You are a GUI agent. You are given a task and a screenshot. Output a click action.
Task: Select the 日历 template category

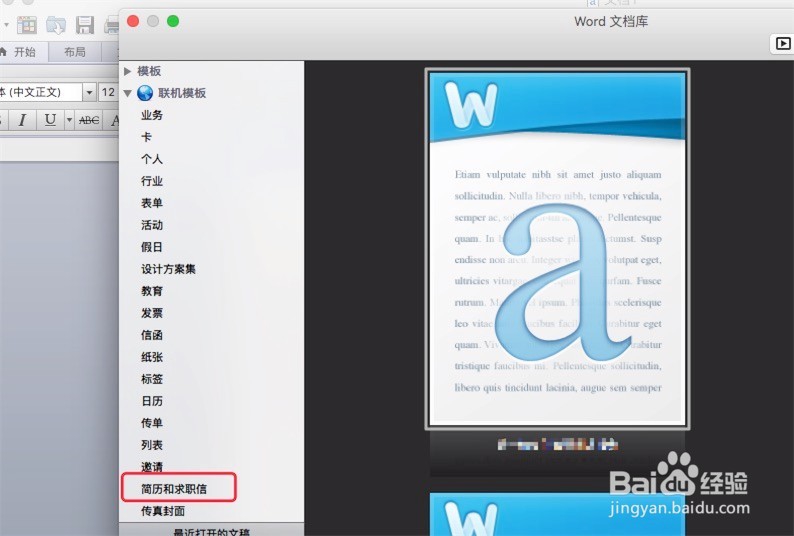coord(152,401)
